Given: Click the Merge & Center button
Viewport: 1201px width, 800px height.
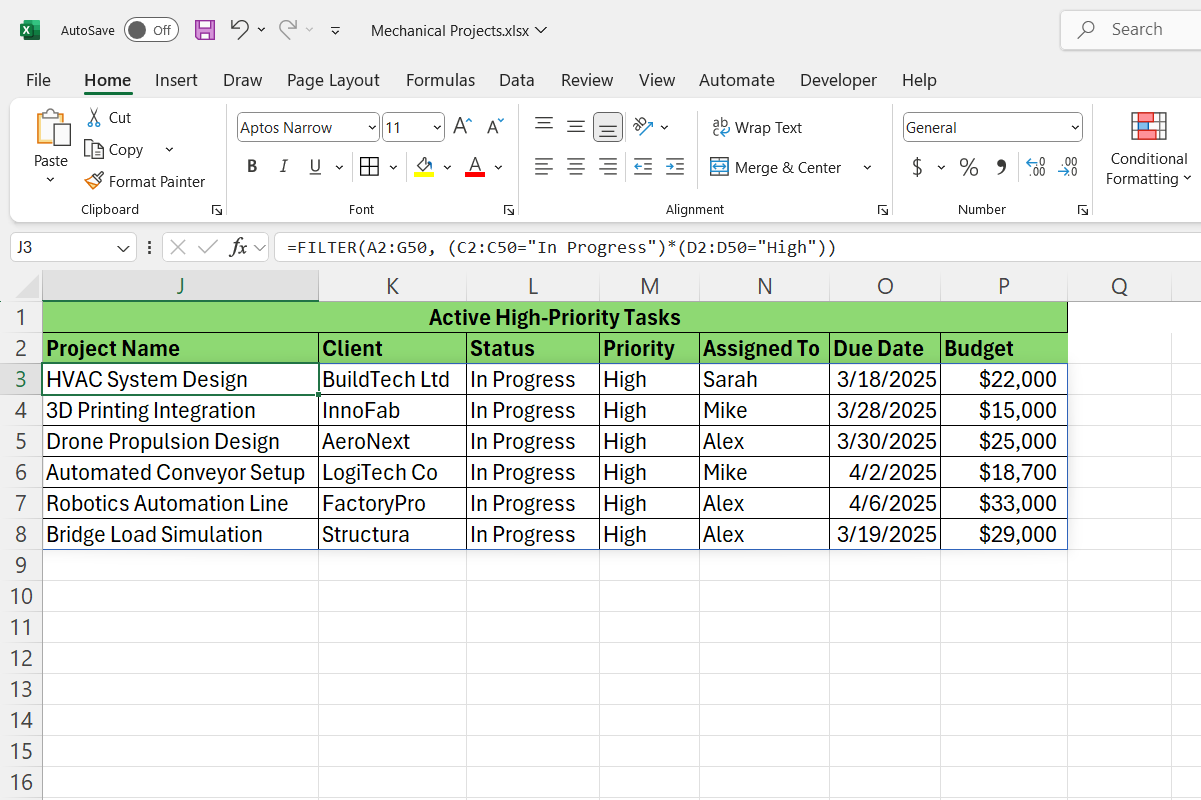Looking at the screenshot, I should tap(777, 167).
